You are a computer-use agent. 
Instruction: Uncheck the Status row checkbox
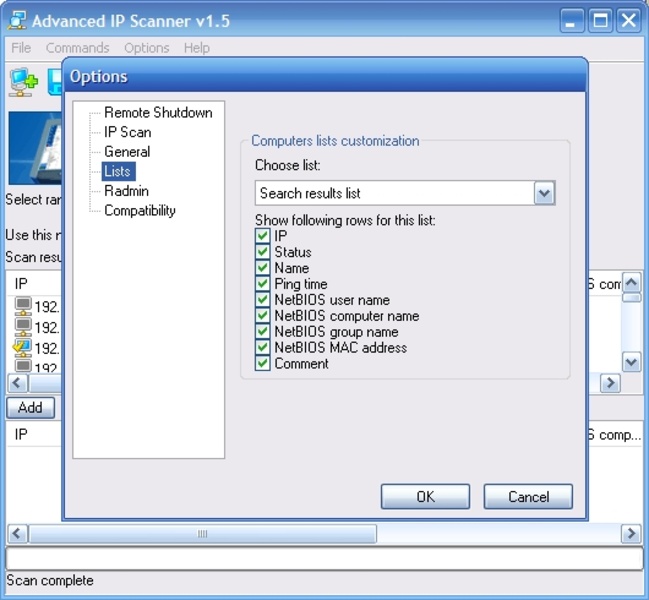click(x=262, y=252)
